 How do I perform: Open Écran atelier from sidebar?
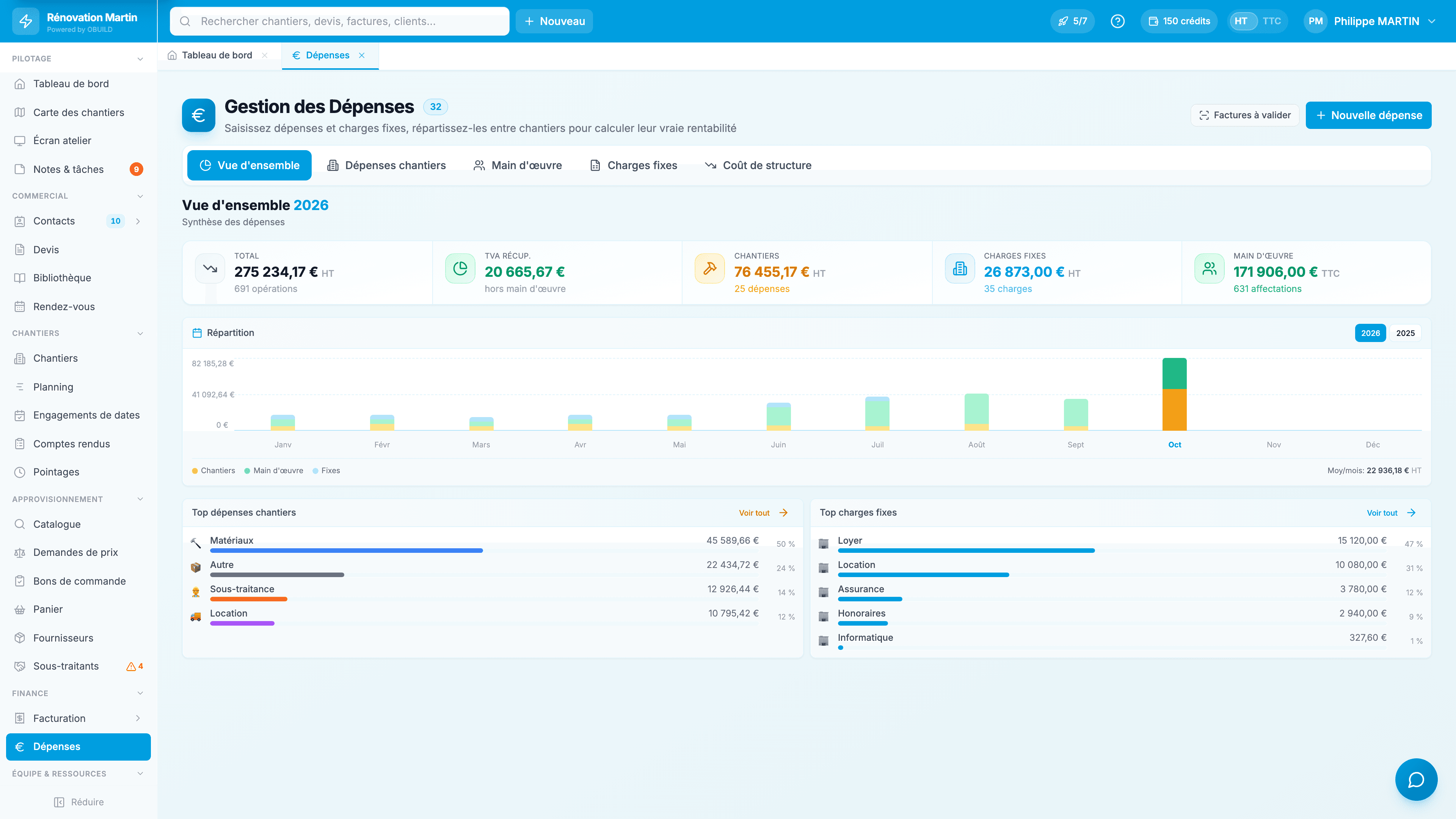(x=78, y=140)
